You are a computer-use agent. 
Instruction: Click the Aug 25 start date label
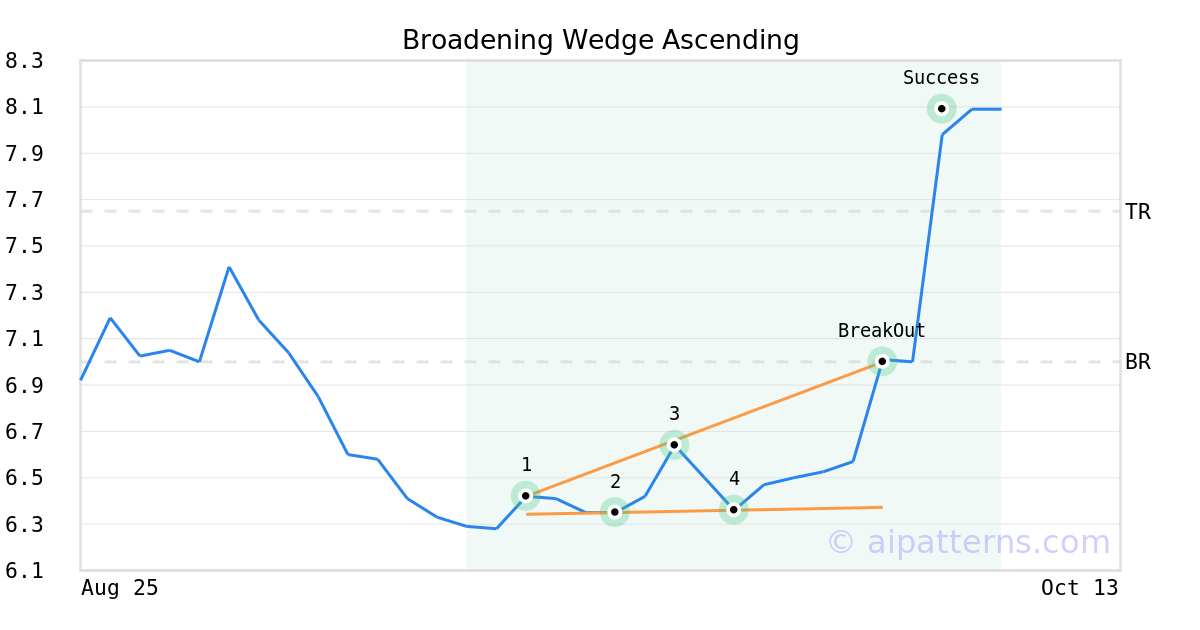point(120,588)
